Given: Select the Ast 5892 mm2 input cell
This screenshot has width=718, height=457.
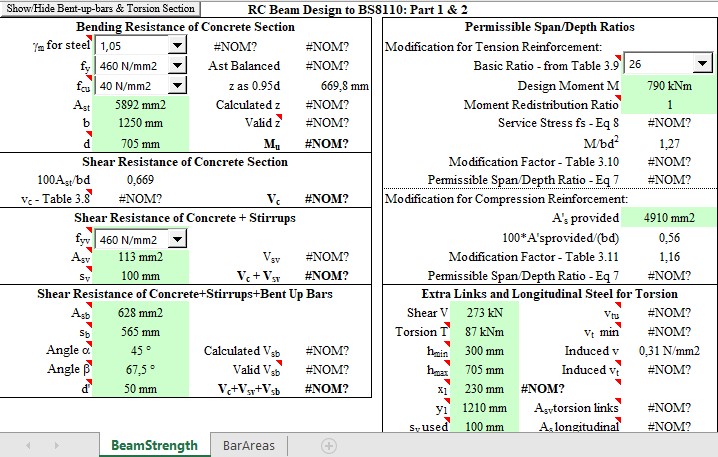Looking at the screenshot, I should (x=141, y=105).
